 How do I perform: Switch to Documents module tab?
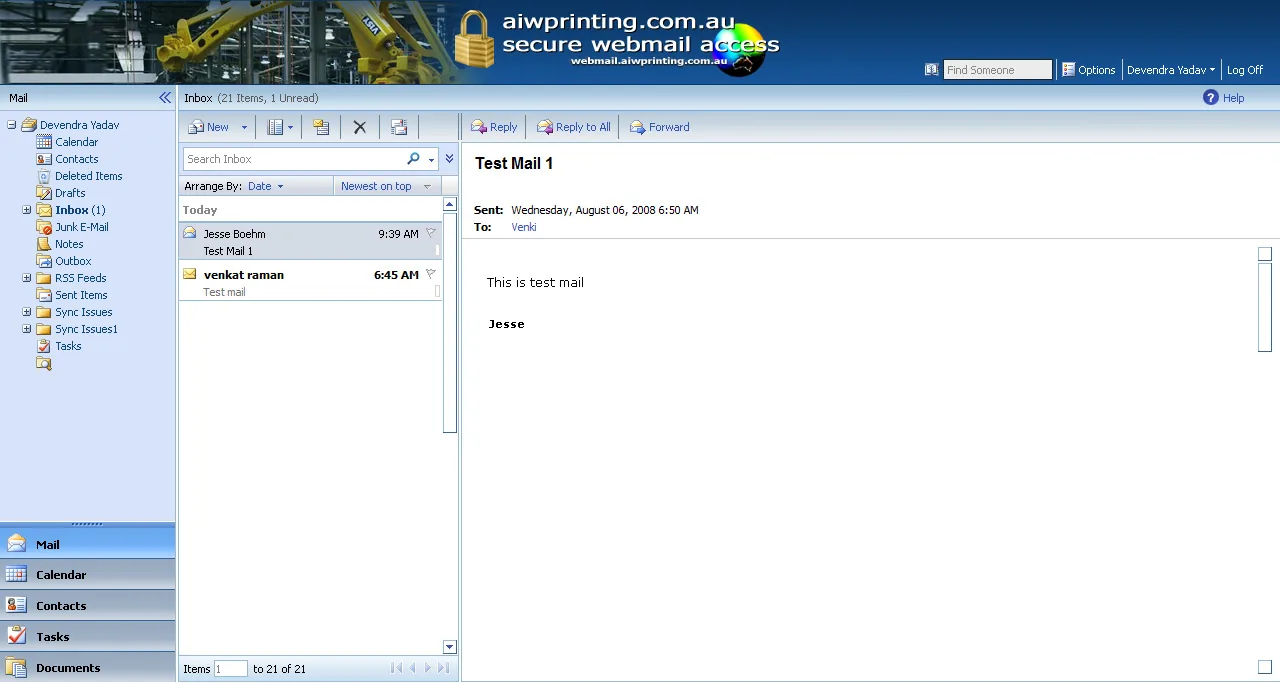pyautogui.click(x=87, y=667)
